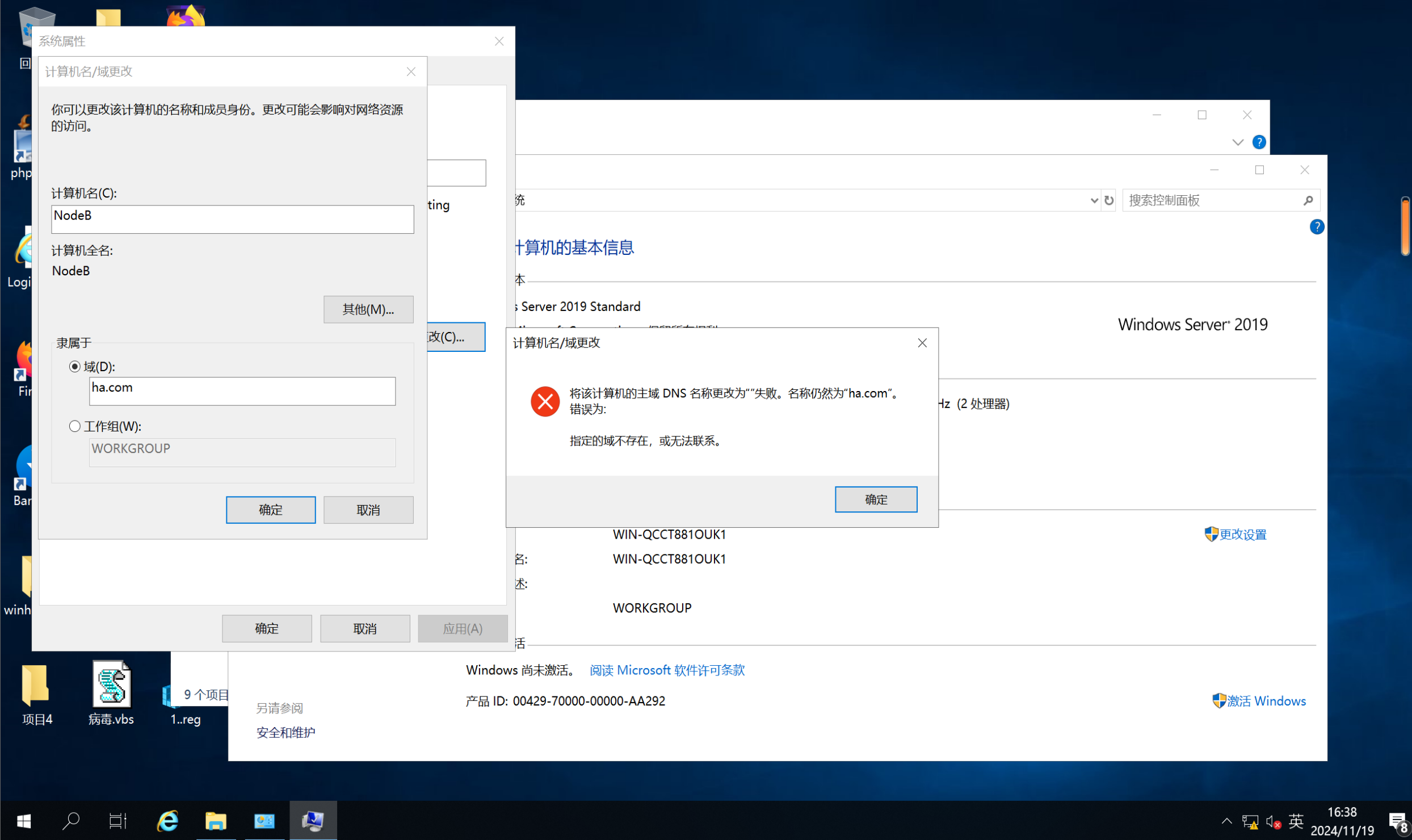
Task: Click the volume icon in system tray
Action: pyautogui.click(x=1272, y=821)
